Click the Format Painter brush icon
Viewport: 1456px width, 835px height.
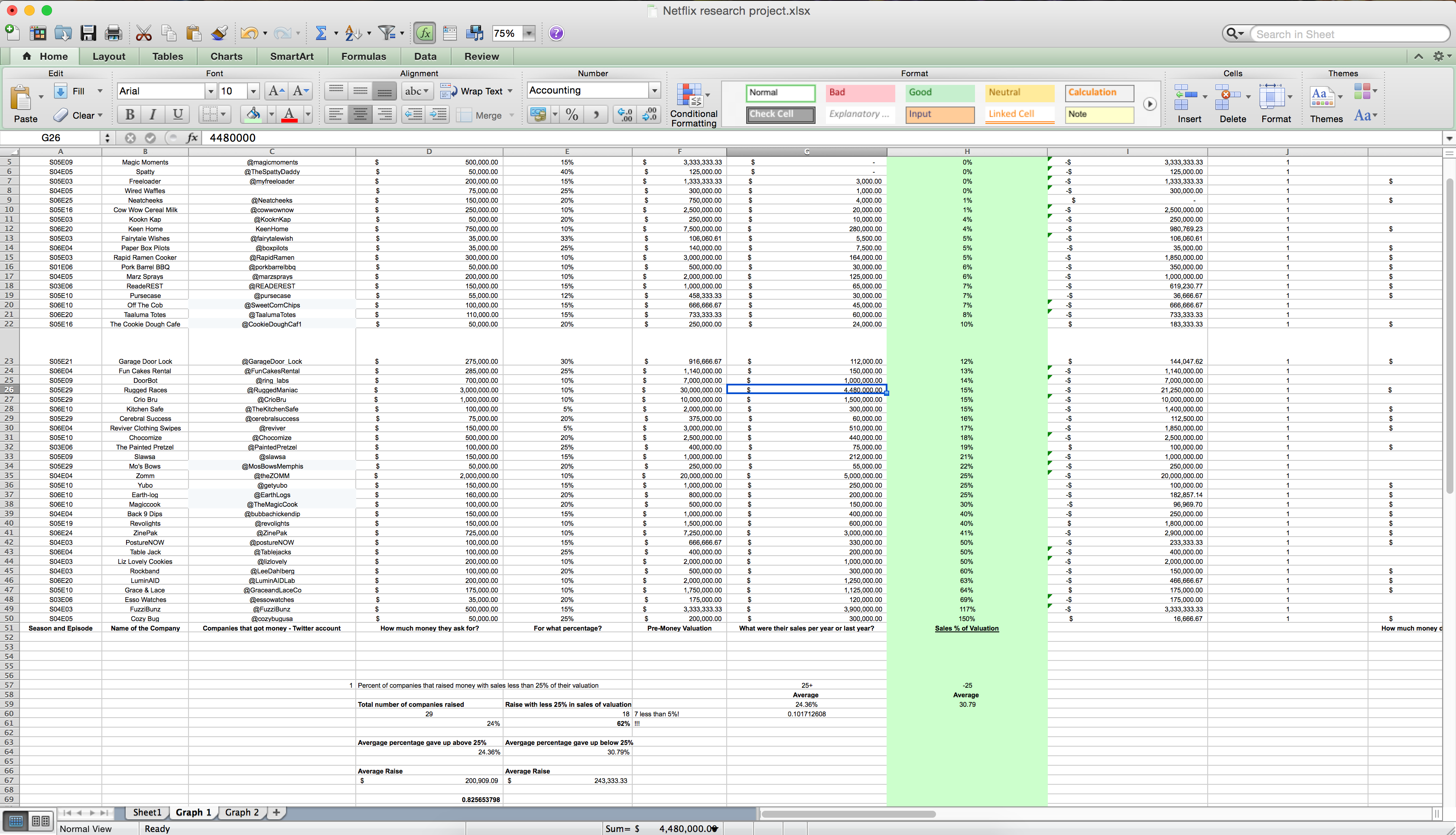[x=219, y=33]
